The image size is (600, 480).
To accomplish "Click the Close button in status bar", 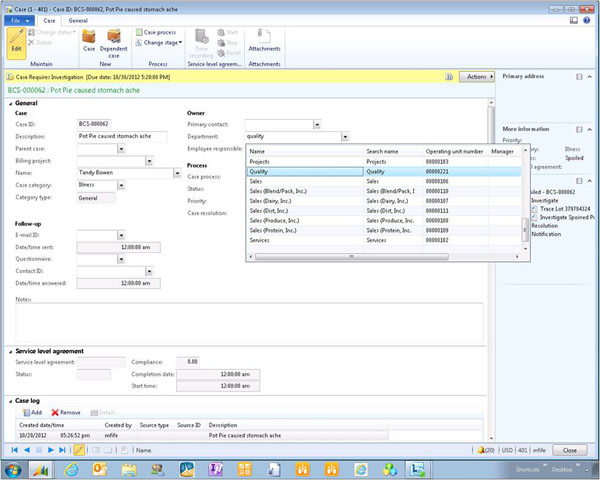I will (x=568, y=451).
